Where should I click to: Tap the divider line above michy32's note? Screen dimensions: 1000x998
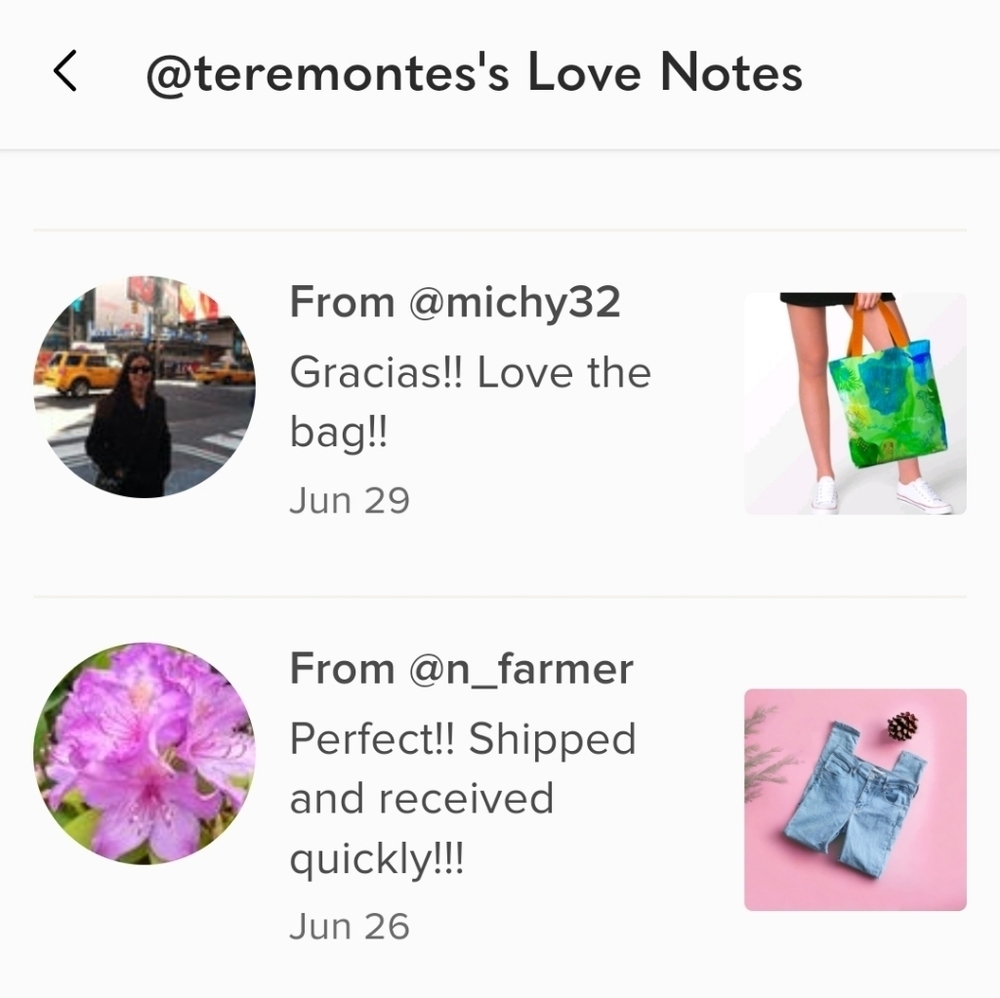[500, 230]
